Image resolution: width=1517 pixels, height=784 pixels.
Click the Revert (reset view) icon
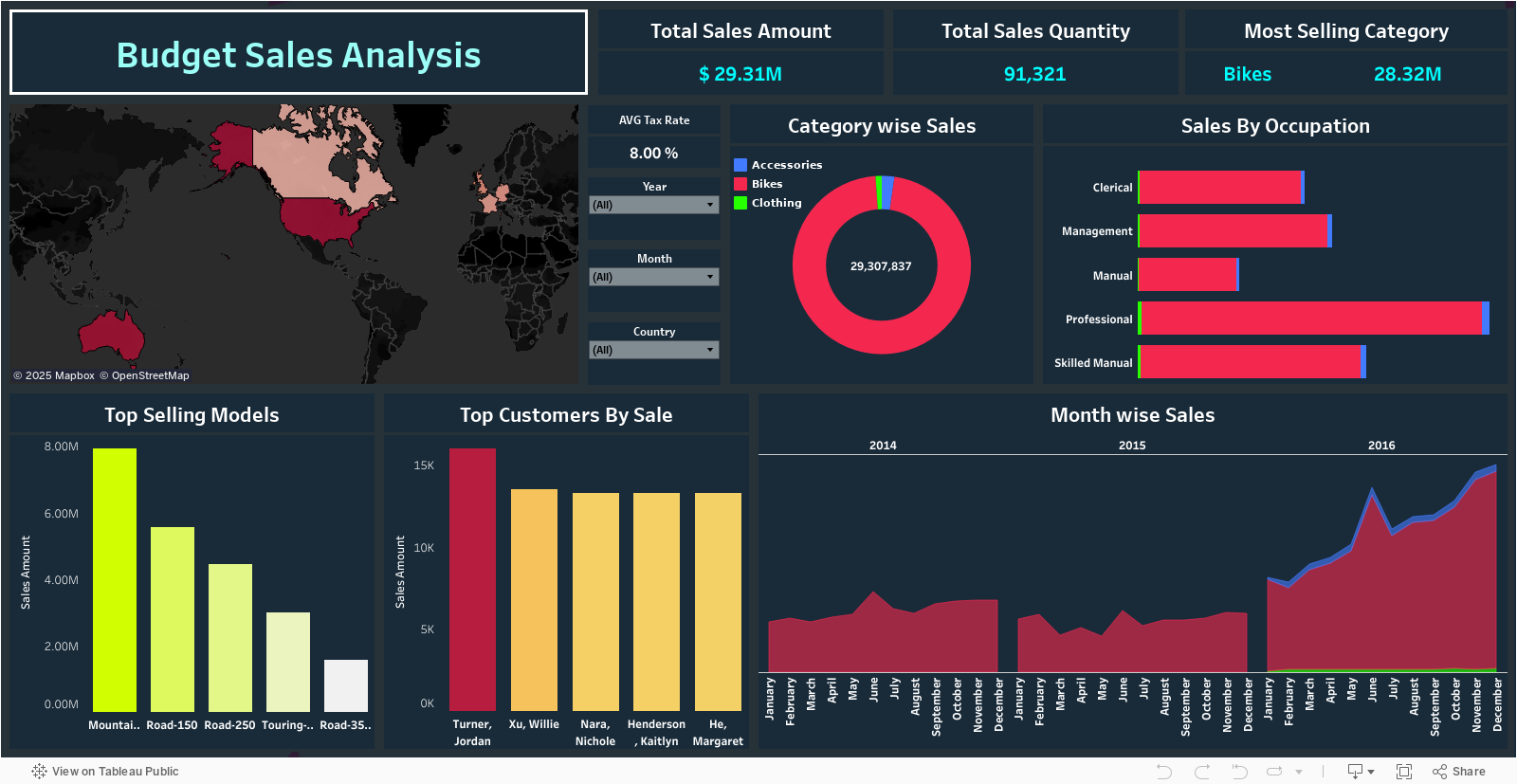pyautogui.click(x=1238, y=772)
